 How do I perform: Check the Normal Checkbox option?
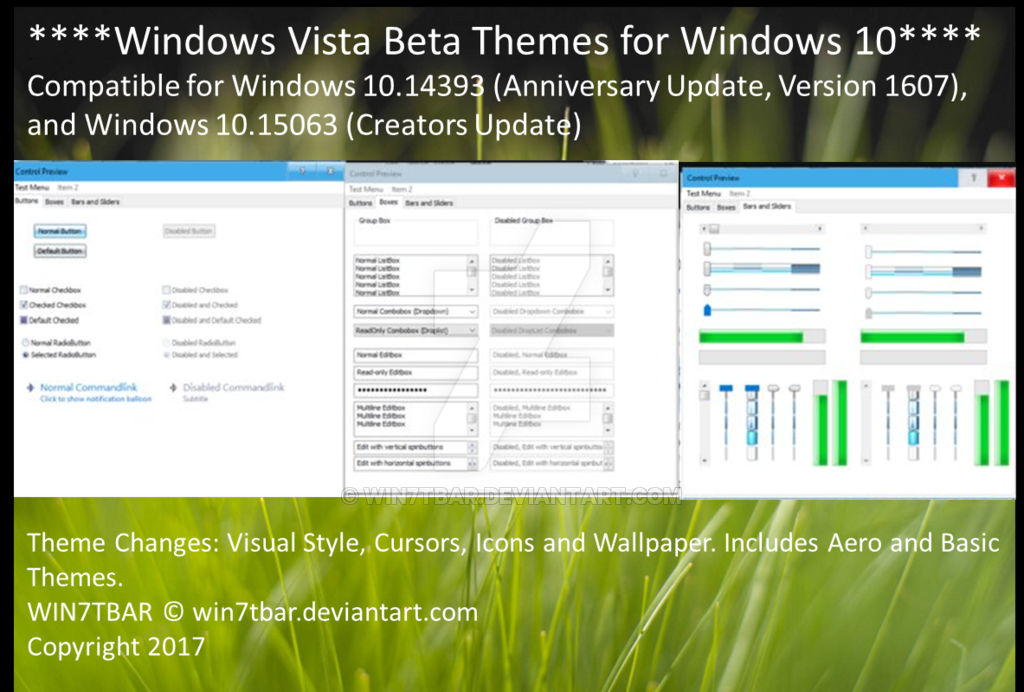23,290
